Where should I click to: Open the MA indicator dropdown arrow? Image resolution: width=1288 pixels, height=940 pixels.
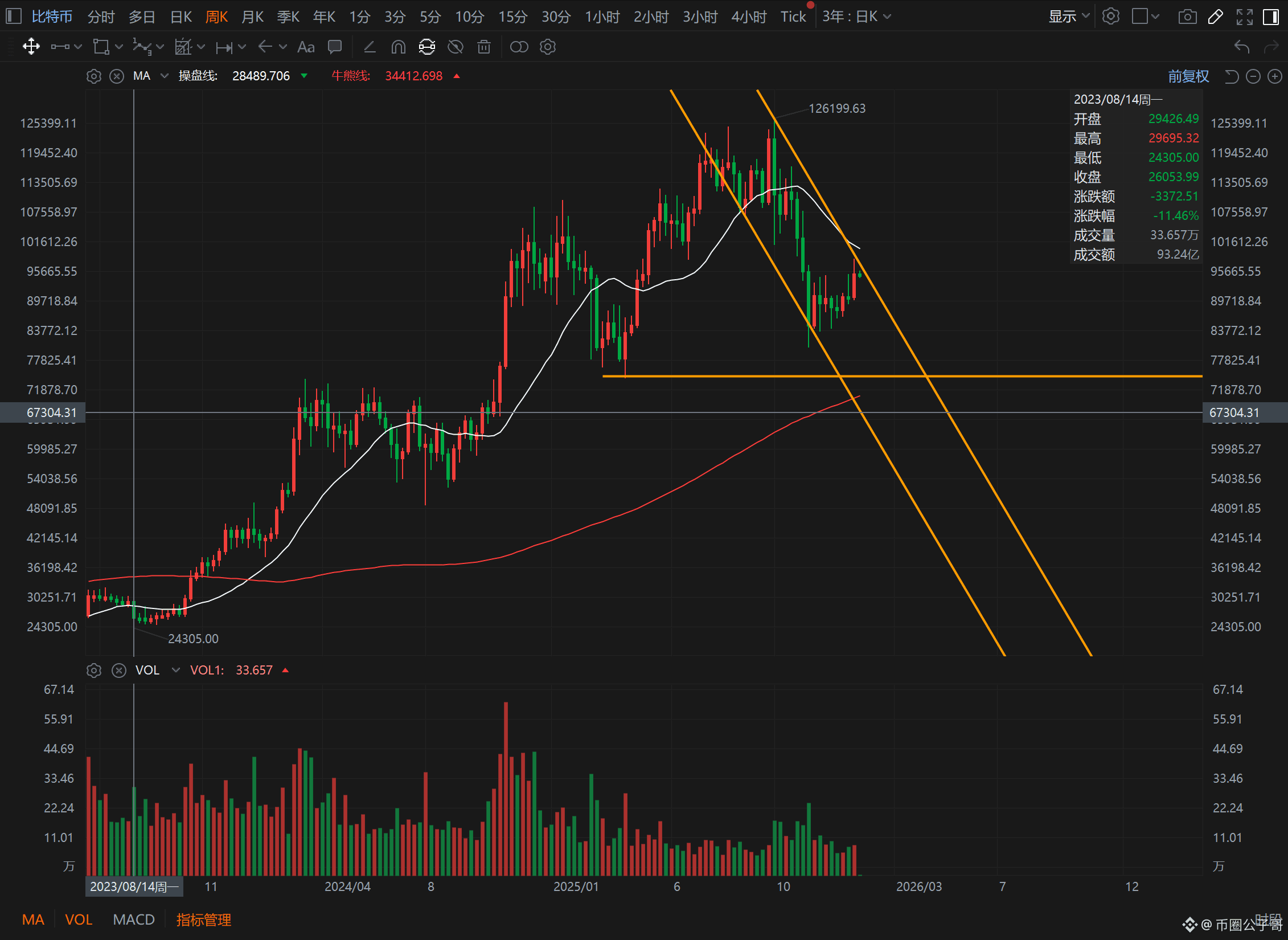coord(163,76)
